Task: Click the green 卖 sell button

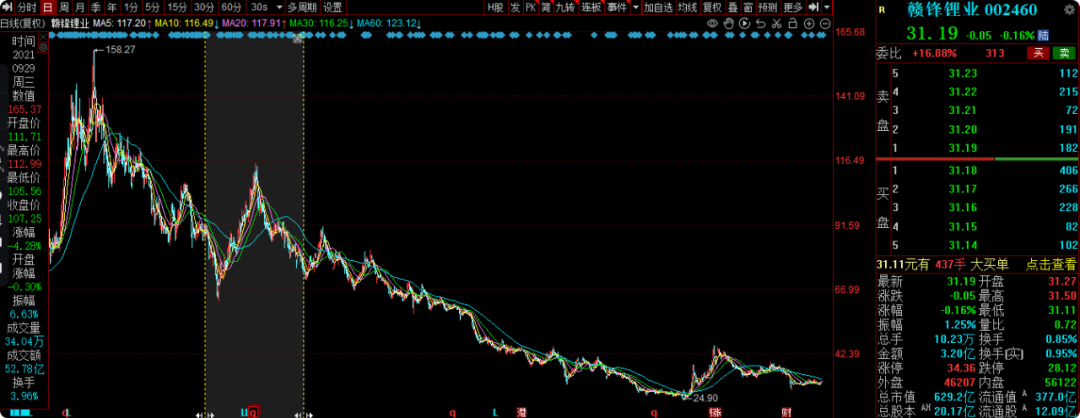Action: click(x=1064, y=53)
